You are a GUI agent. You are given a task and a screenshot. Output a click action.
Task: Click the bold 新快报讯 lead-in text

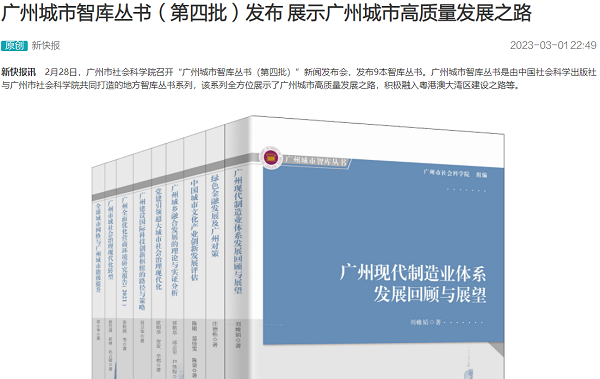click(18, 72)
